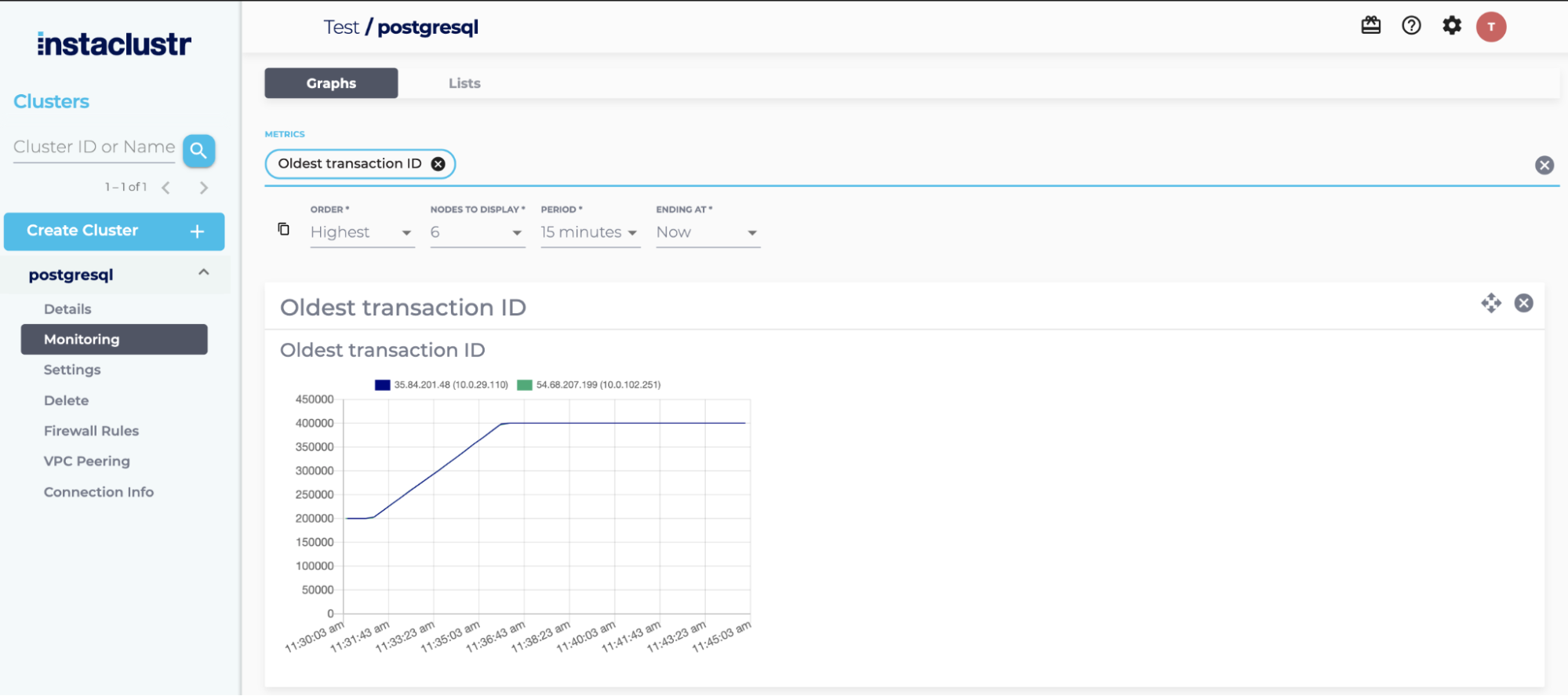Open the Nodes to Display dropdown
This screenshot has height=696, width=1568.
point(477,233)
